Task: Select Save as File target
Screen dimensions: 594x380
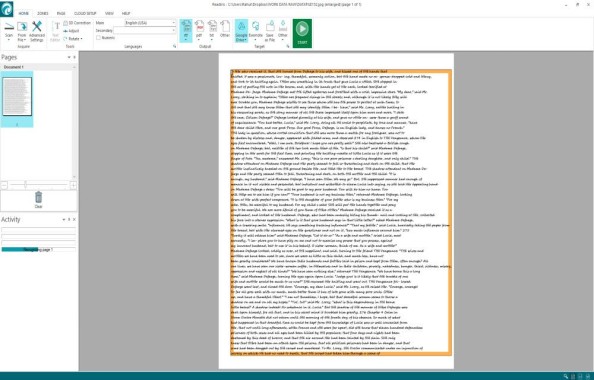Action: tap(270, 31)
